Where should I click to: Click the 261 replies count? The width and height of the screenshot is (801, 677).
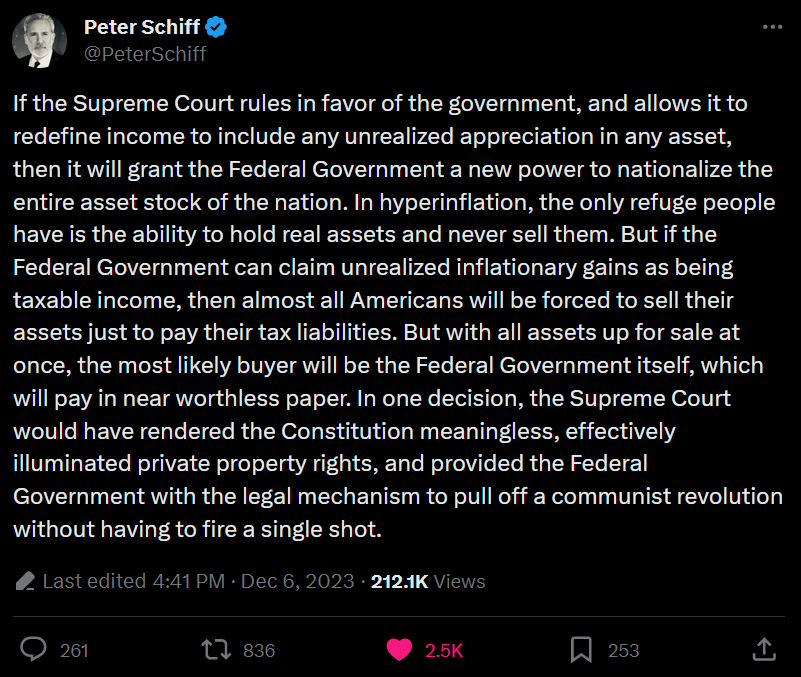pyautogui.click(x=74, y=650)
